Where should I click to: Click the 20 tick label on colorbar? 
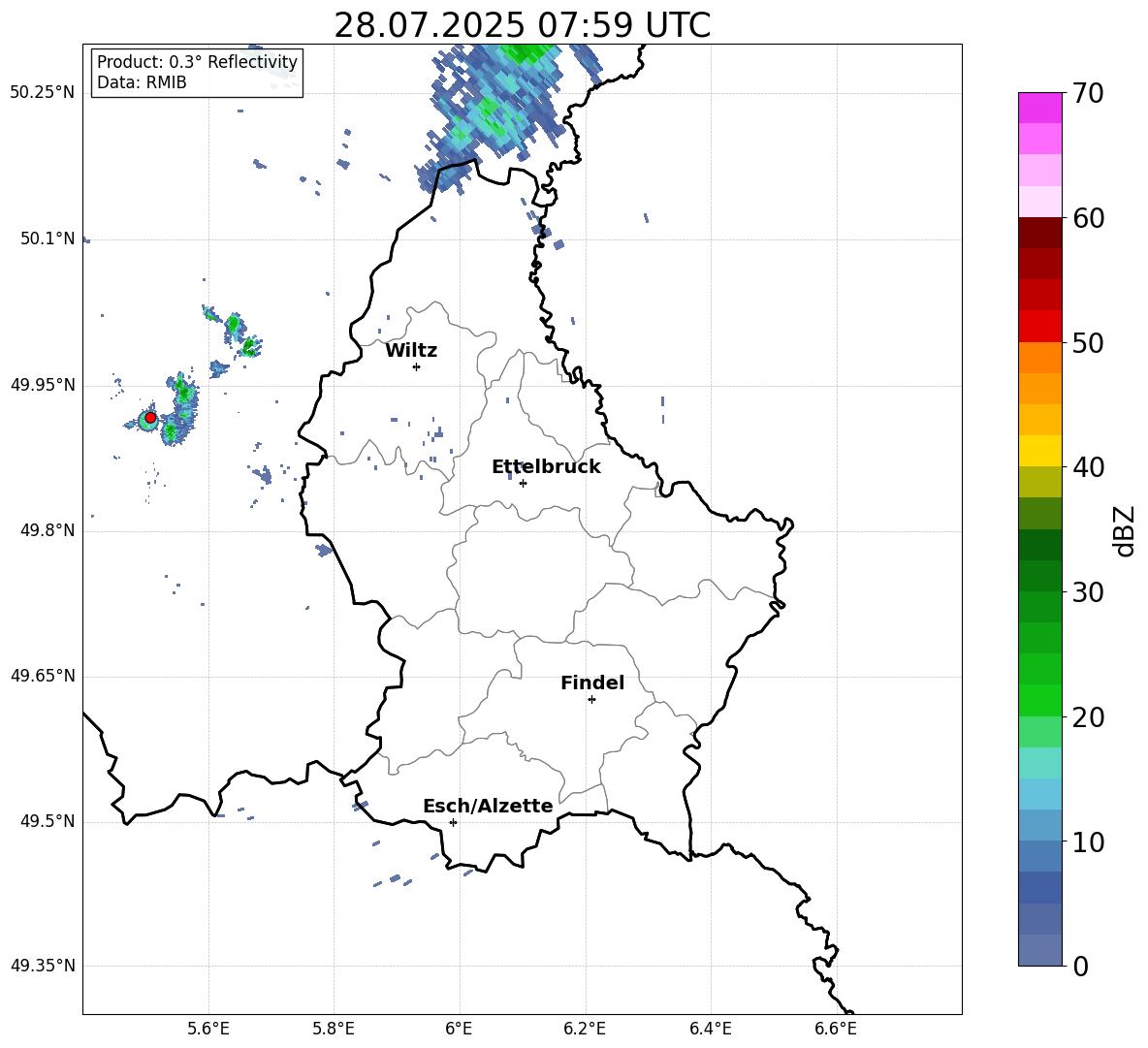[1088, 717]
